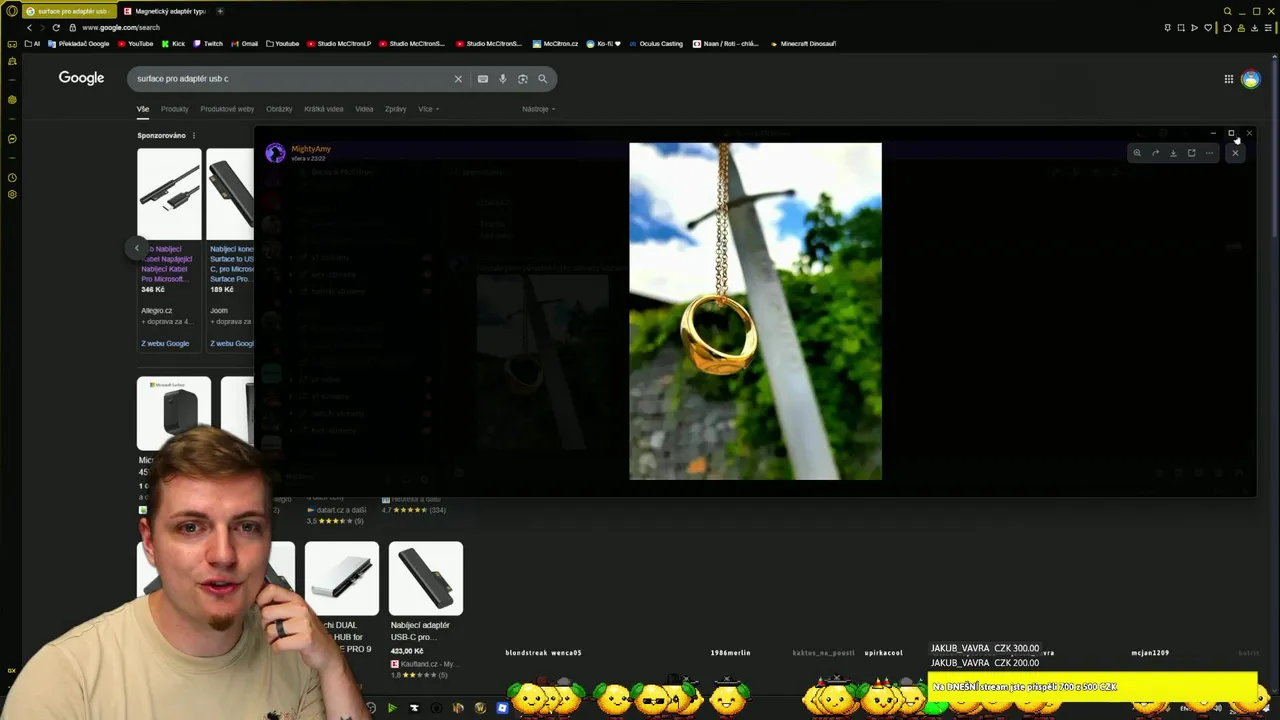Switch to Zprávy results
The width and height of the screenshot is (1280, 720).
click(395, 109)
